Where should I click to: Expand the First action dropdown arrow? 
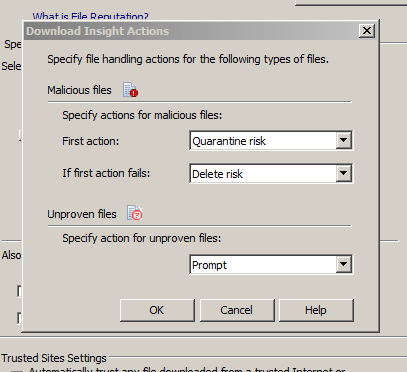tap(343, 140)
